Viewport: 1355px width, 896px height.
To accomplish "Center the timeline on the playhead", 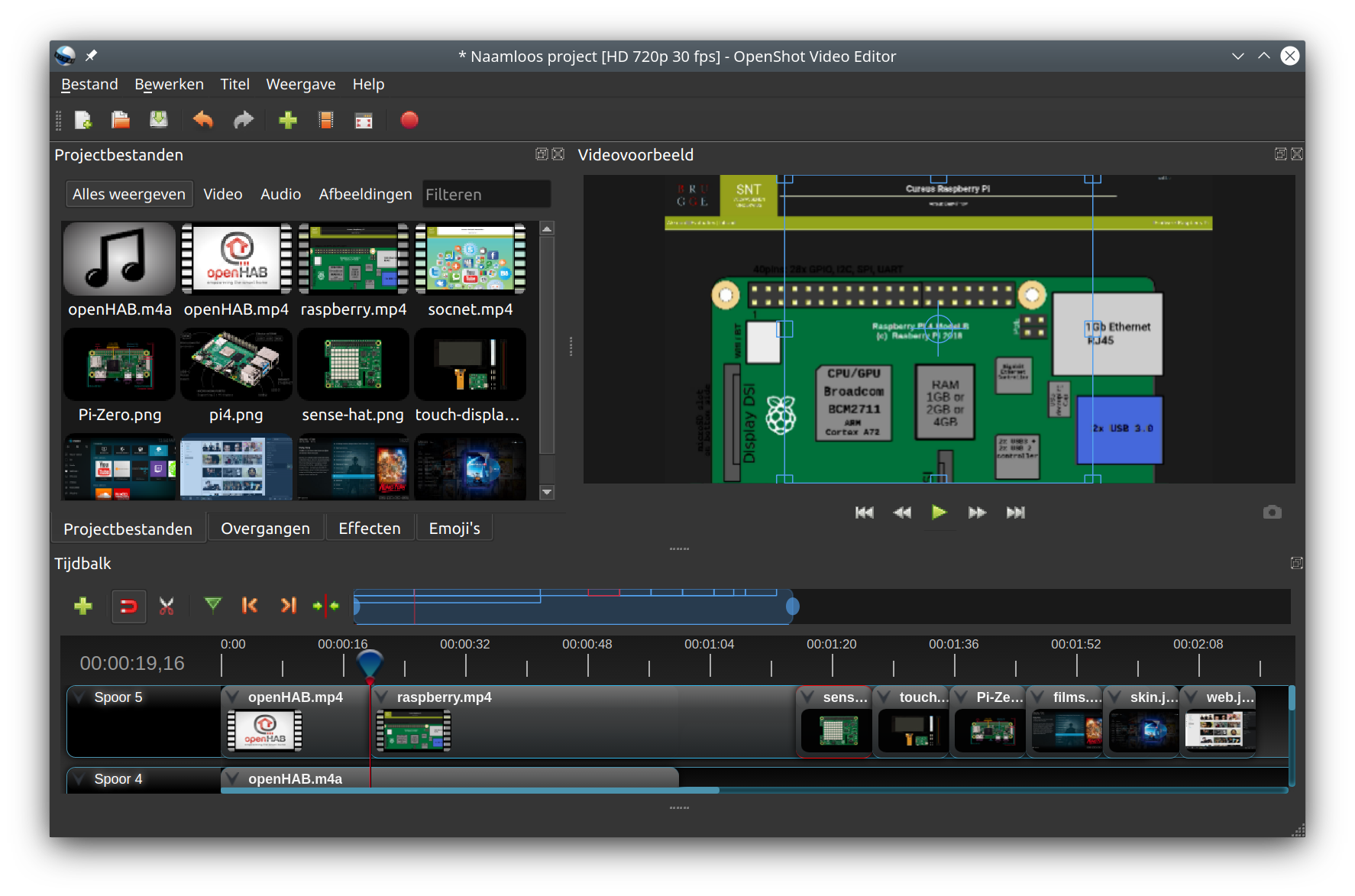I will coord(326,606).
